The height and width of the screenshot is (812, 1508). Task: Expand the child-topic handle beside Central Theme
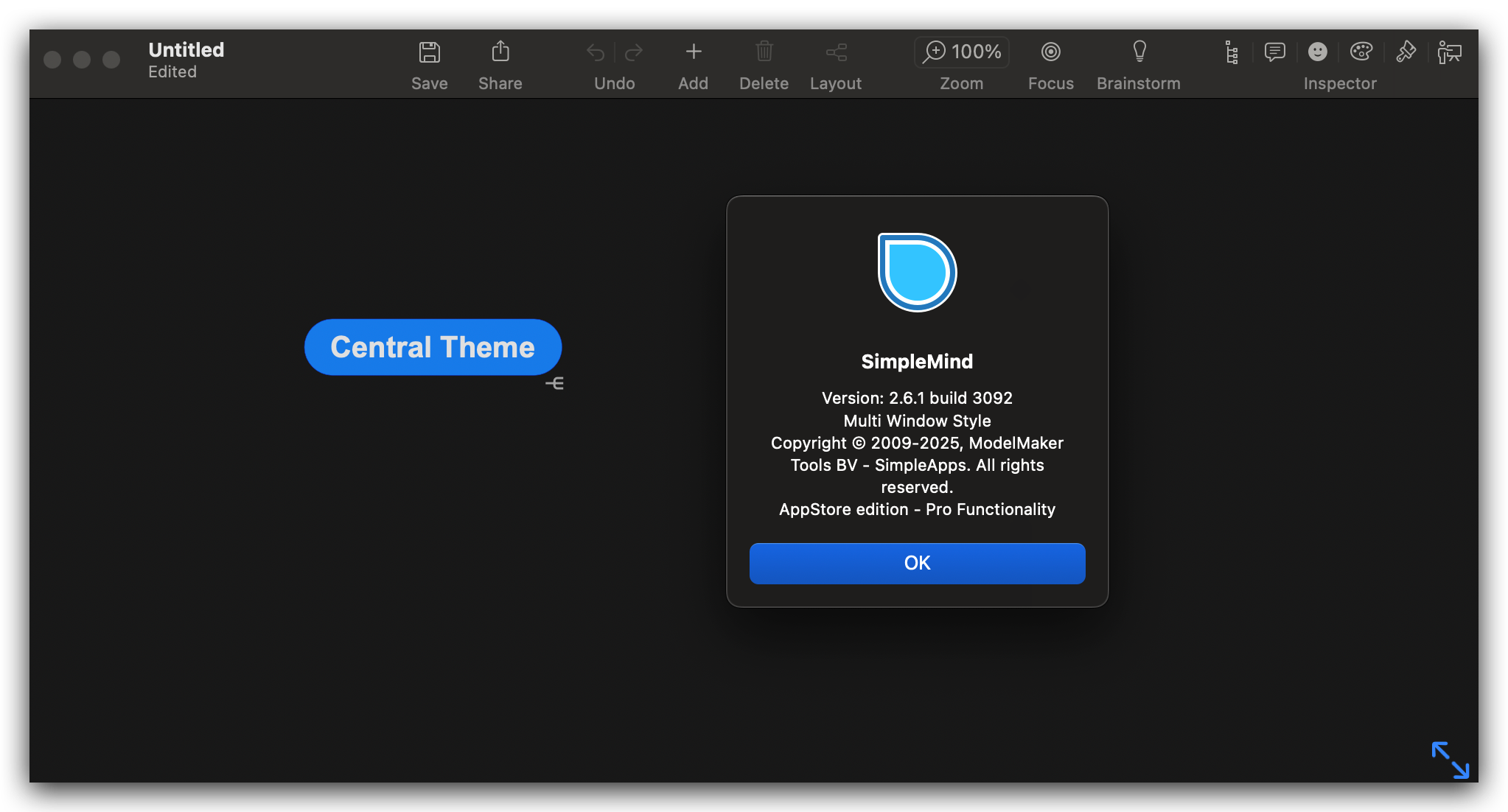coord(555,383)
